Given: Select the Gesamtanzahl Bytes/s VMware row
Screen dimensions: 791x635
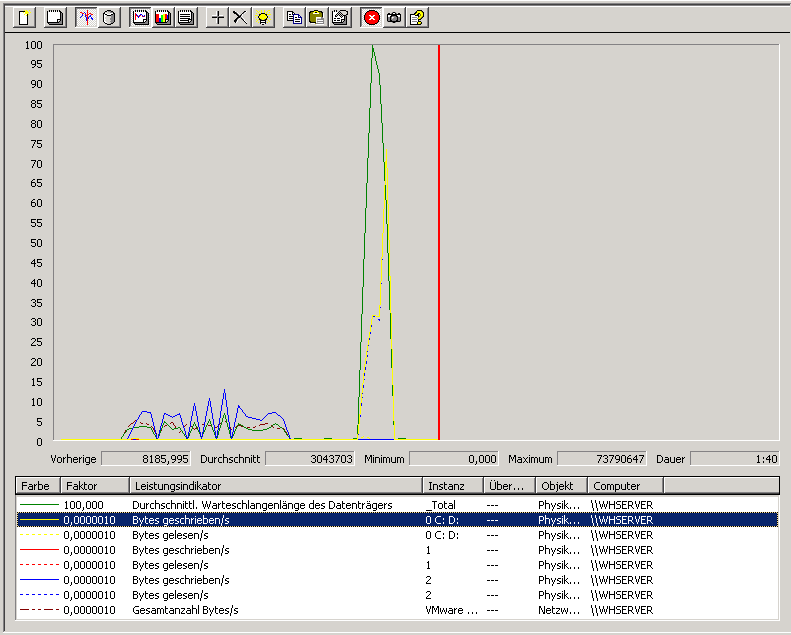Looking at the screenshot, I should [x=398, y=610].
